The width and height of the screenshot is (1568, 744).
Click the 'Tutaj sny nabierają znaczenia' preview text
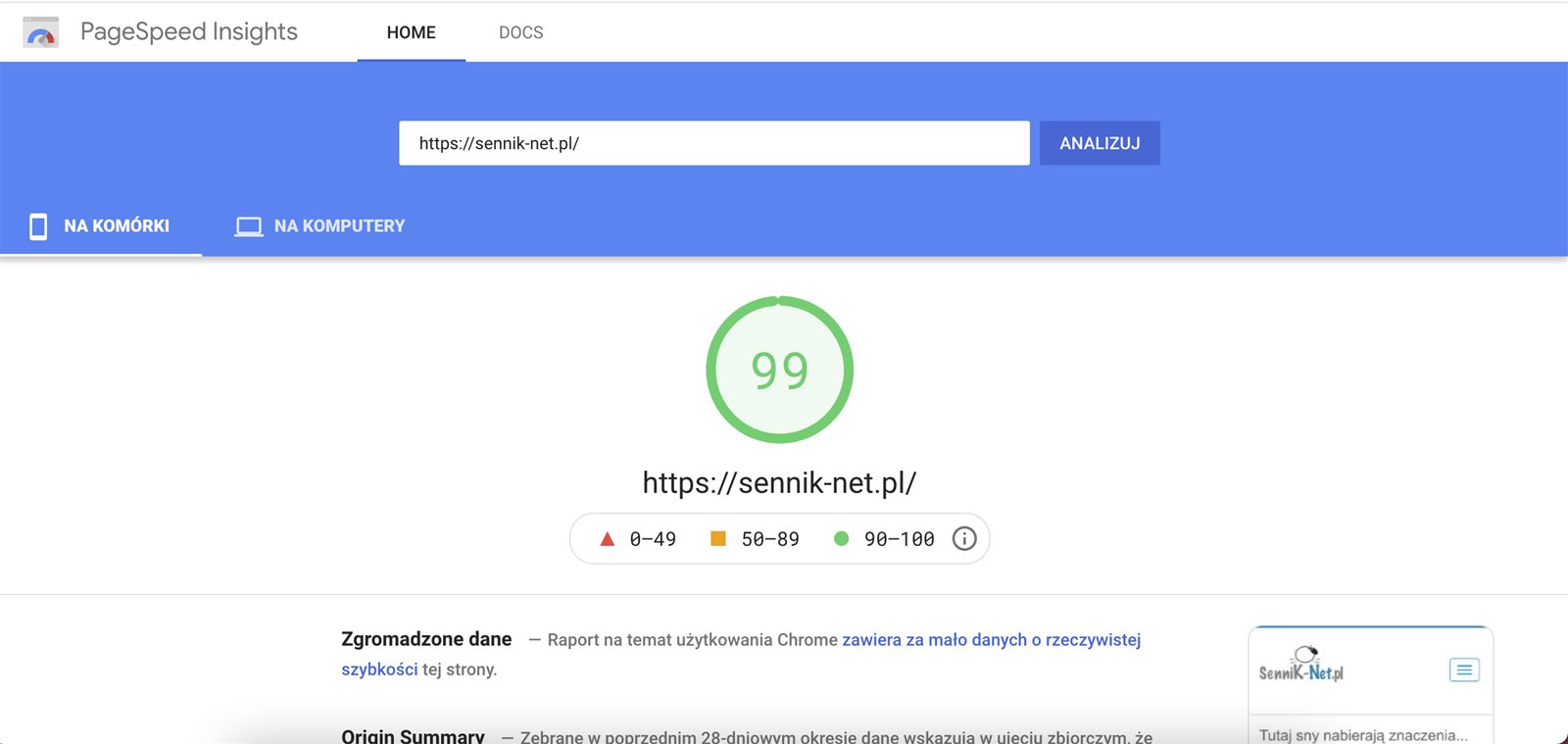click(1363, 735)
